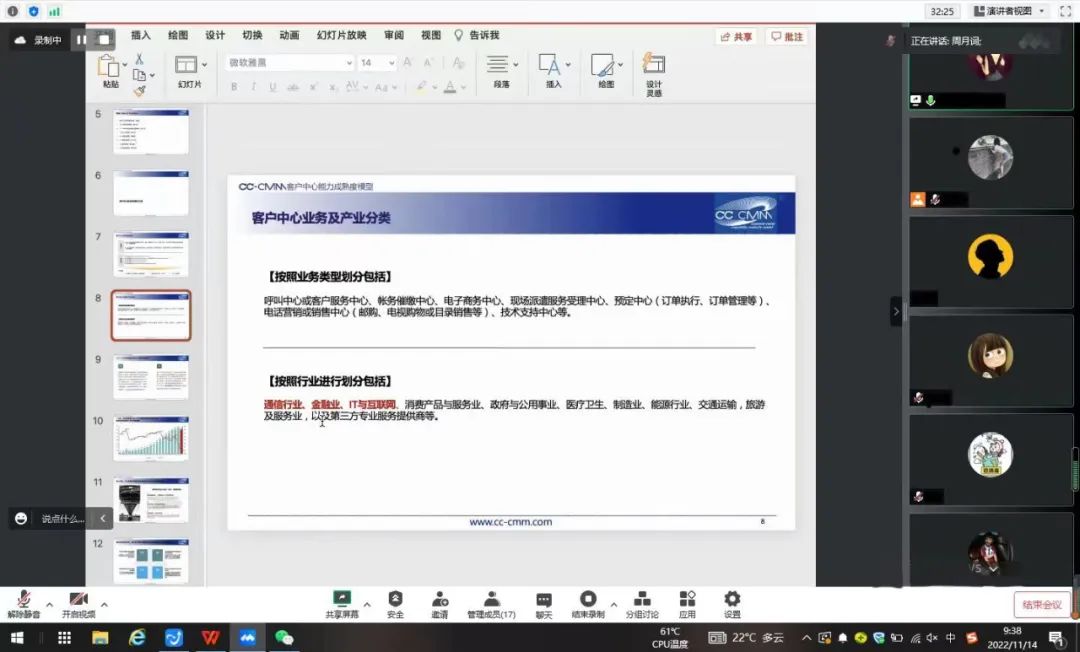This screenshot has height=652, width=1080.
Task: Open the Insert (插入) ribbon tab
Action: pyautogui.click(x=141, y=35)
